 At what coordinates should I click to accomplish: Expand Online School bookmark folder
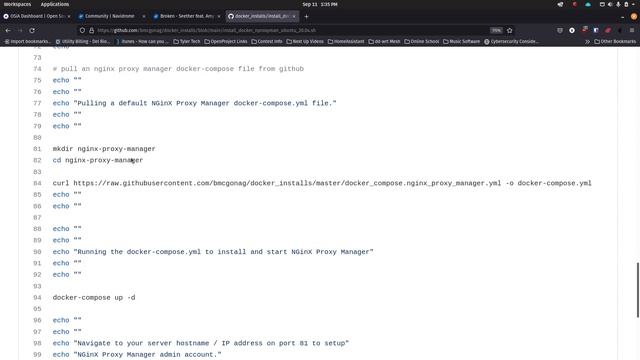click(422, 41)
